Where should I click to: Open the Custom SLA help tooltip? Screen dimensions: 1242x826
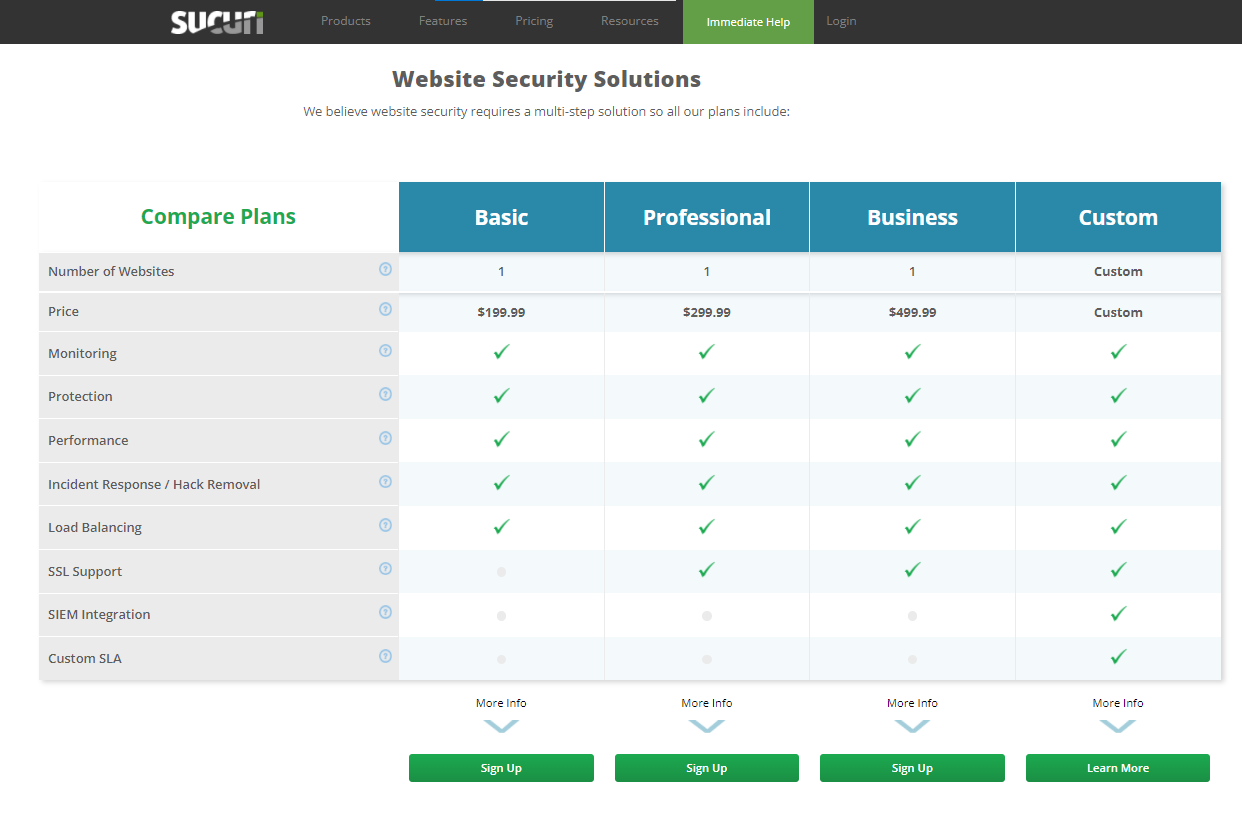(385, 656)
